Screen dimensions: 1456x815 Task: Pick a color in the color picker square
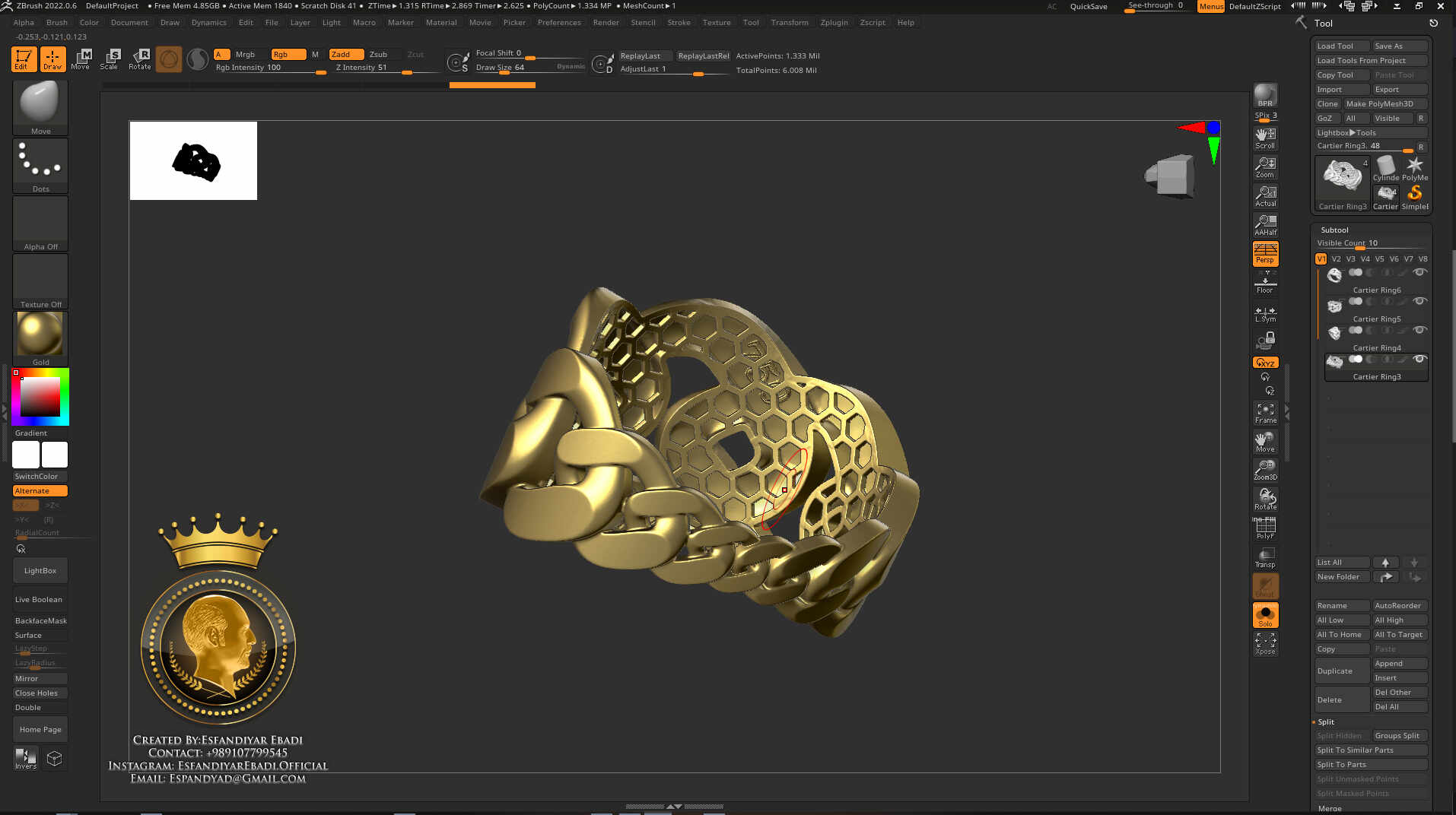pos(40,396)
